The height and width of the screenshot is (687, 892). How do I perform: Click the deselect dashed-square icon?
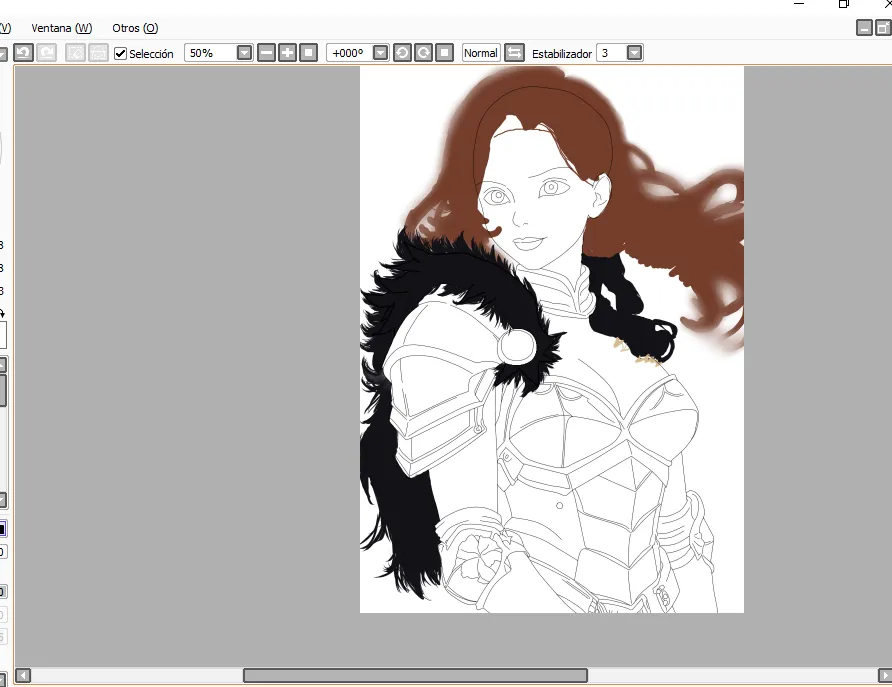click(x=75, y=53)
